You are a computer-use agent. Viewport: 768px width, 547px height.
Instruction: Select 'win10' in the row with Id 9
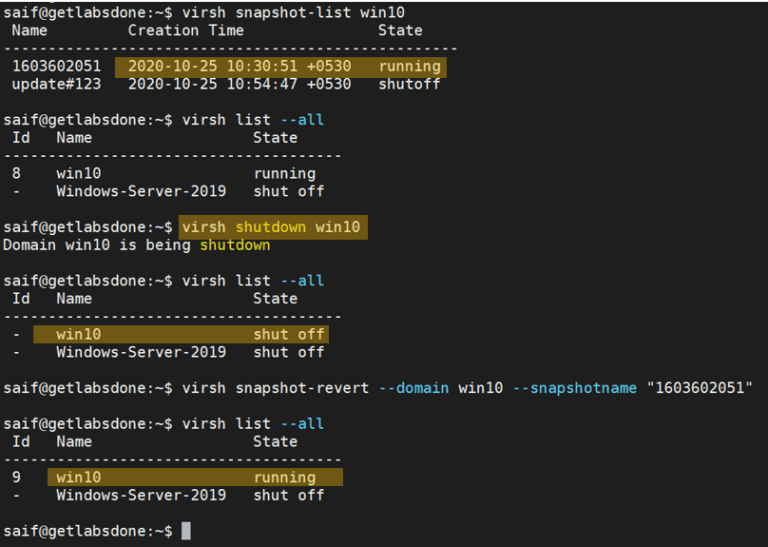coord(79,477)
